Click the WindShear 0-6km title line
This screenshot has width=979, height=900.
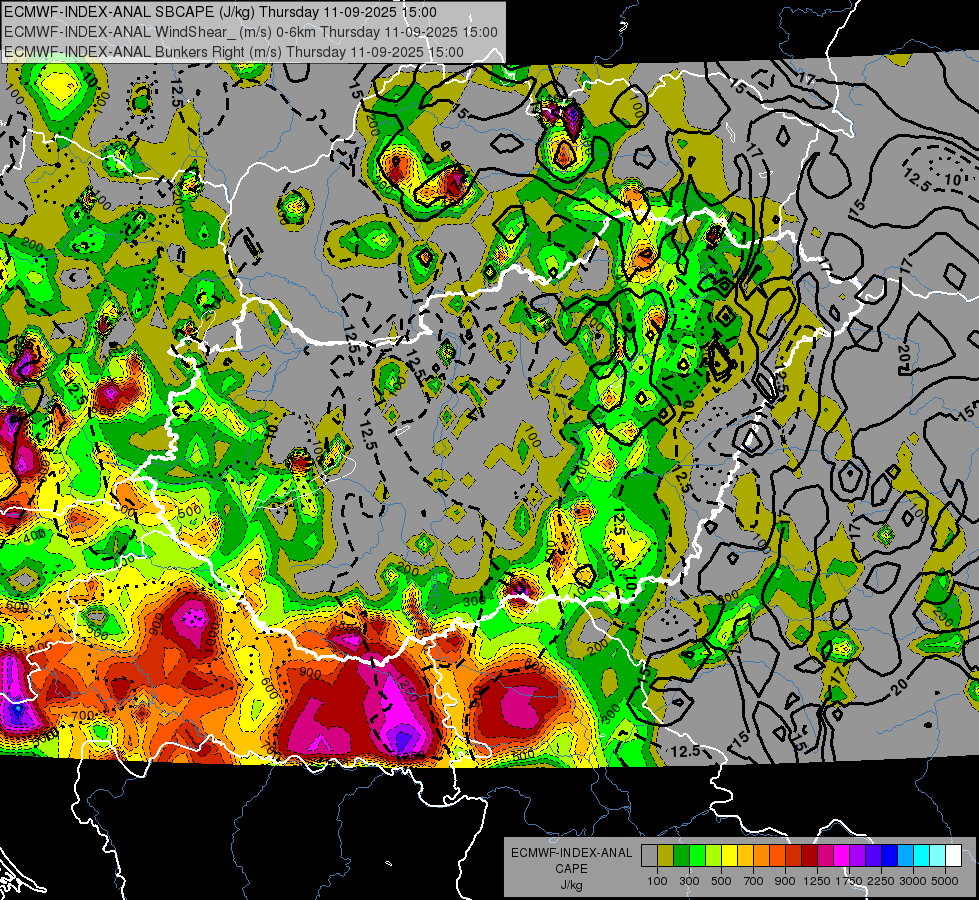click(250, 32)
